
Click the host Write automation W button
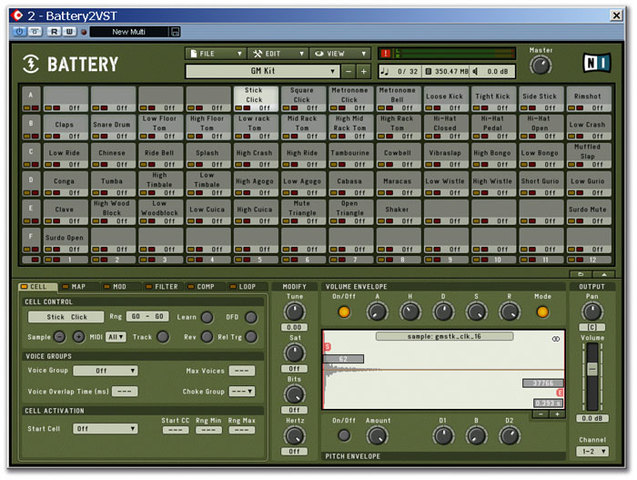[69, 31]
